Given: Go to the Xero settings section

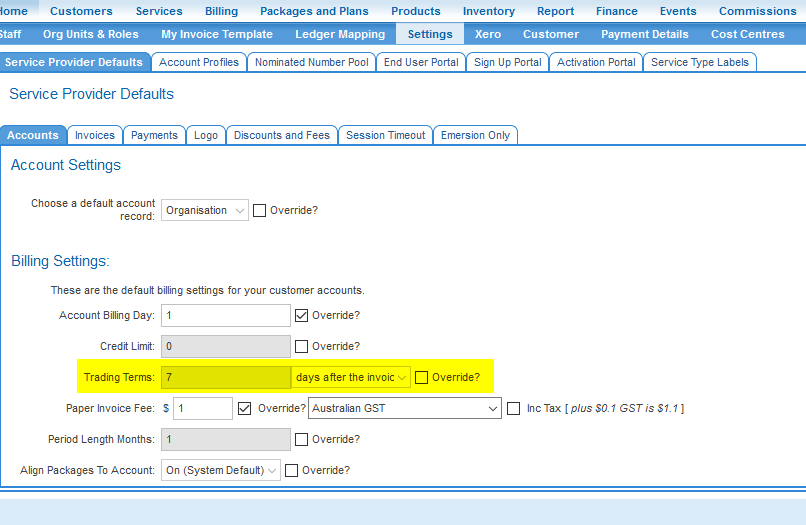Looking at the screenshot, I should pyautogui.click(x=488, y=34).
